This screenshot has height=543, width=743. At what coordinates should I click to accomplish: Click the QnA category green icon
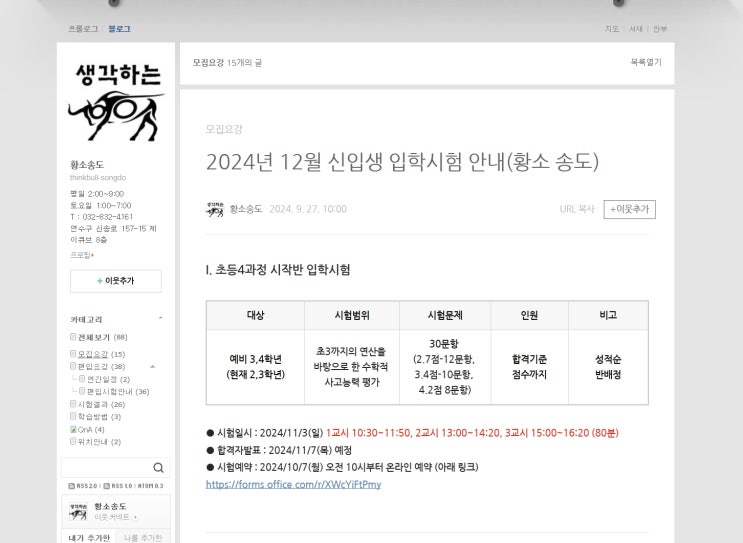73,429
